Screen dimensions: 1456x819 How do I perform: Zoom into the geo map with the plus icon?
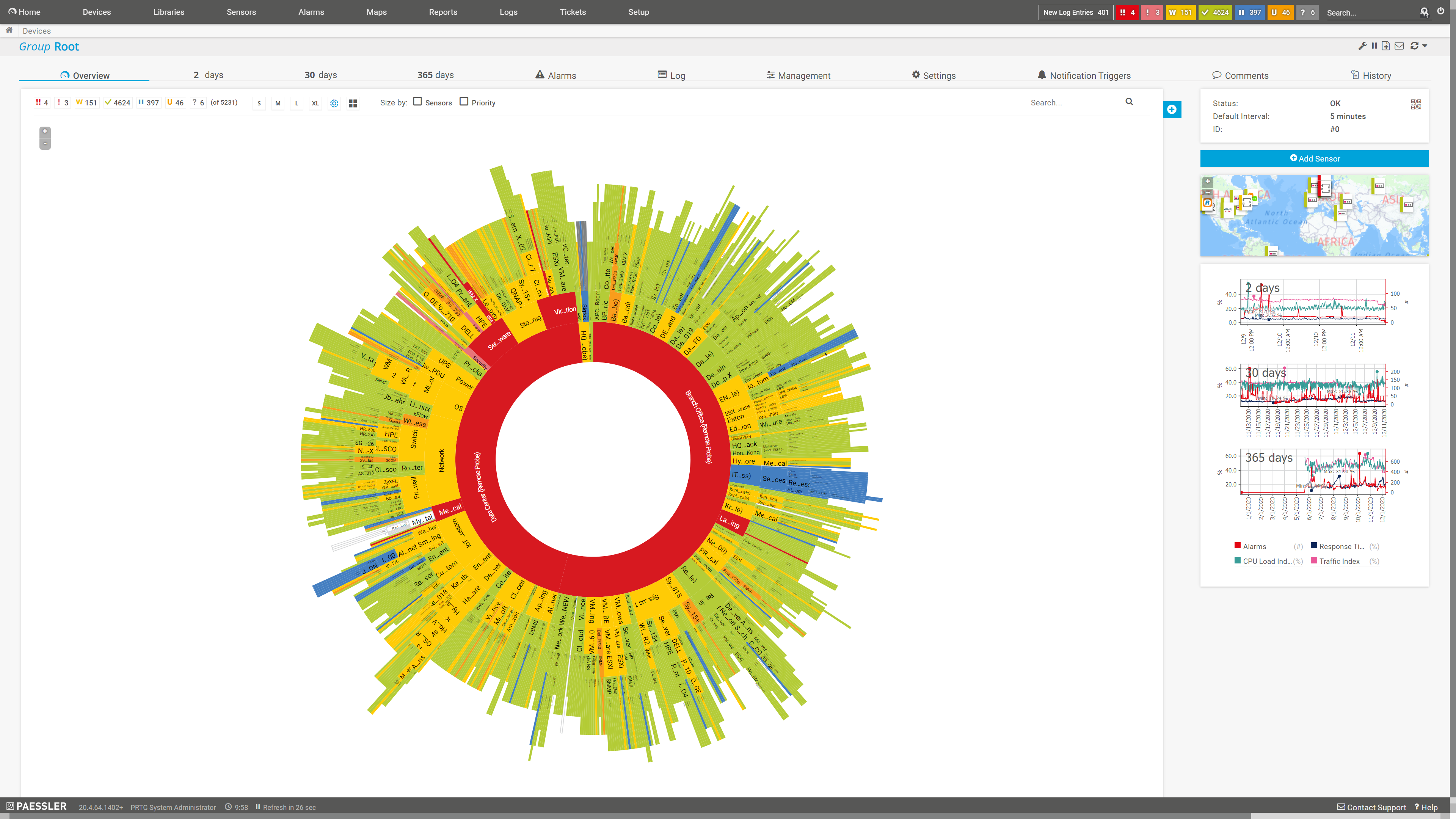click(1208, 182)
